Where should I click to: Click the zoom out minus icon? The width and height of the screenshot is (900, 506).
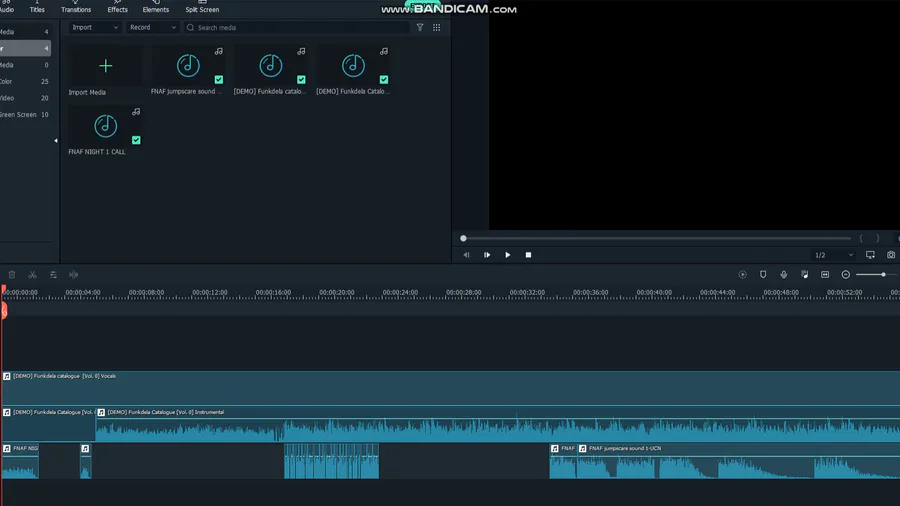846,275
